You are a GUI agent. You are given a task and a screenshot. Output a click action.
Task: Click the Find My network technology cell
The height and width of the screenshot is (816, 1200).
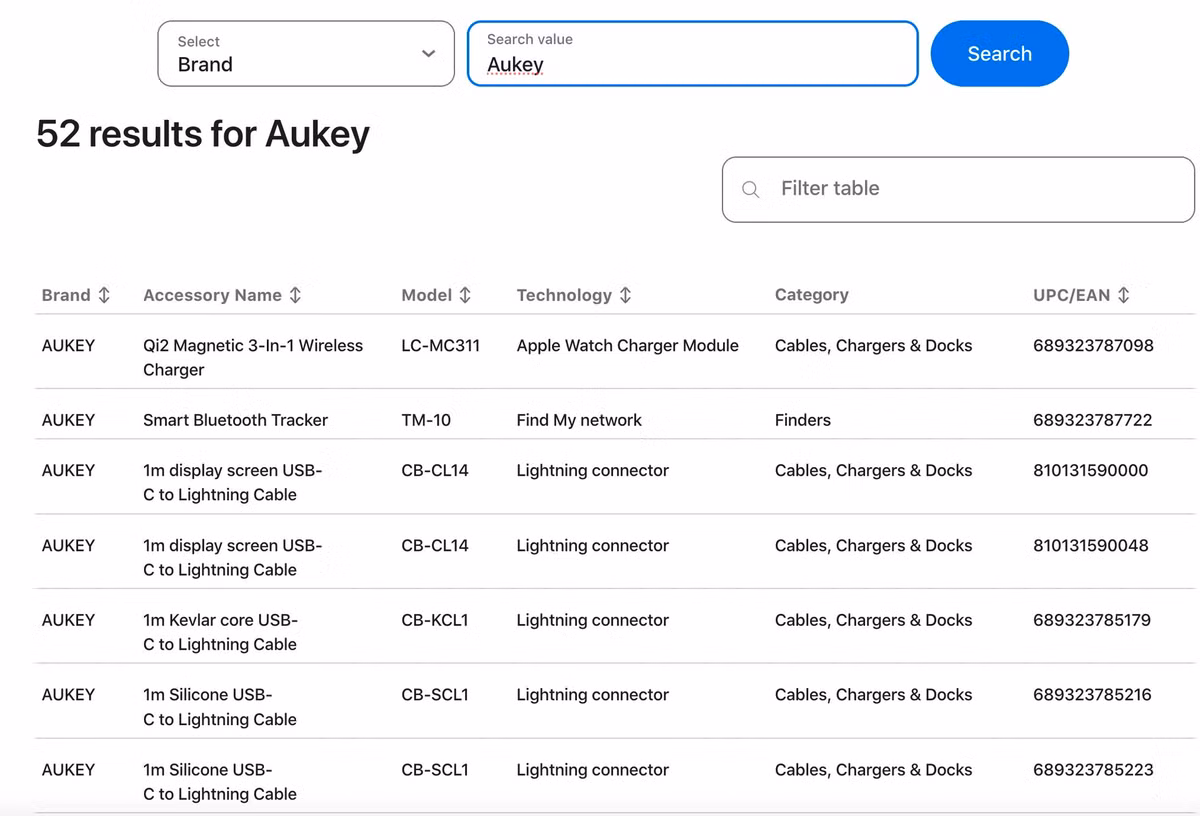click(579, 420)
